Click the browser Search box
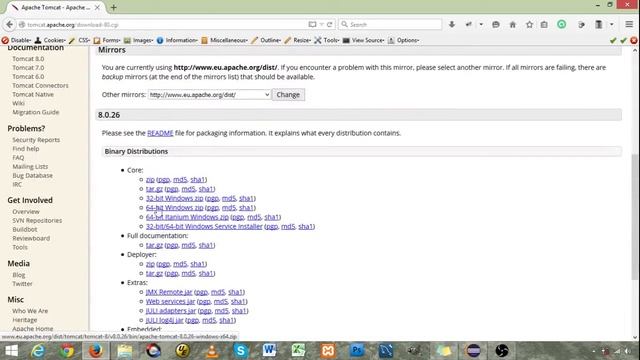This screenshot has width=640, height=360. [x=390, y=24]
